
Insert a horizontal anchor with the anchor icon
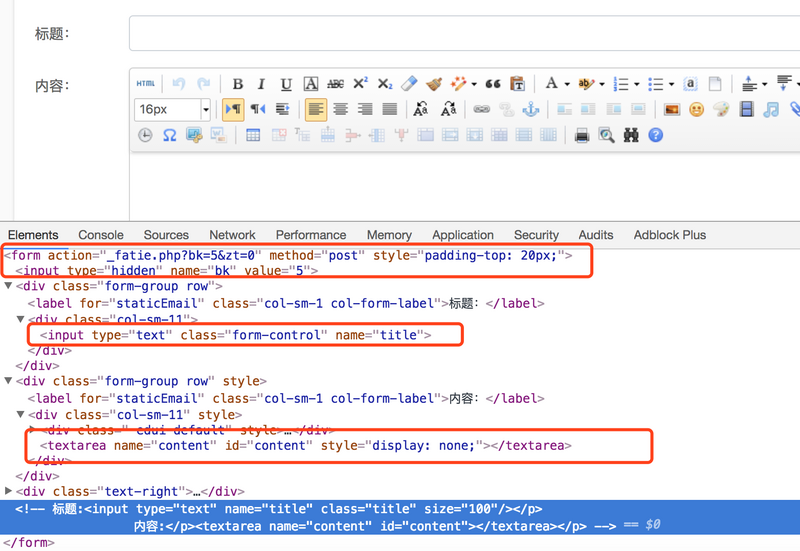pos(531,109)
